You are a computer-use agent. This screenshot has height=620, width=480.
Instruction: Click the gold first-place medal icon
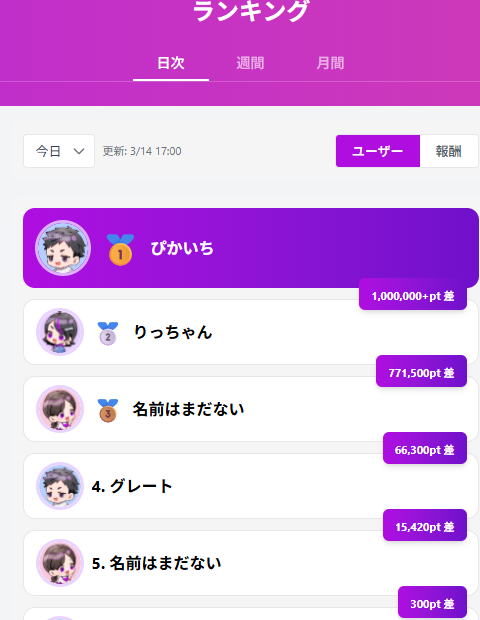pos(120,250)
